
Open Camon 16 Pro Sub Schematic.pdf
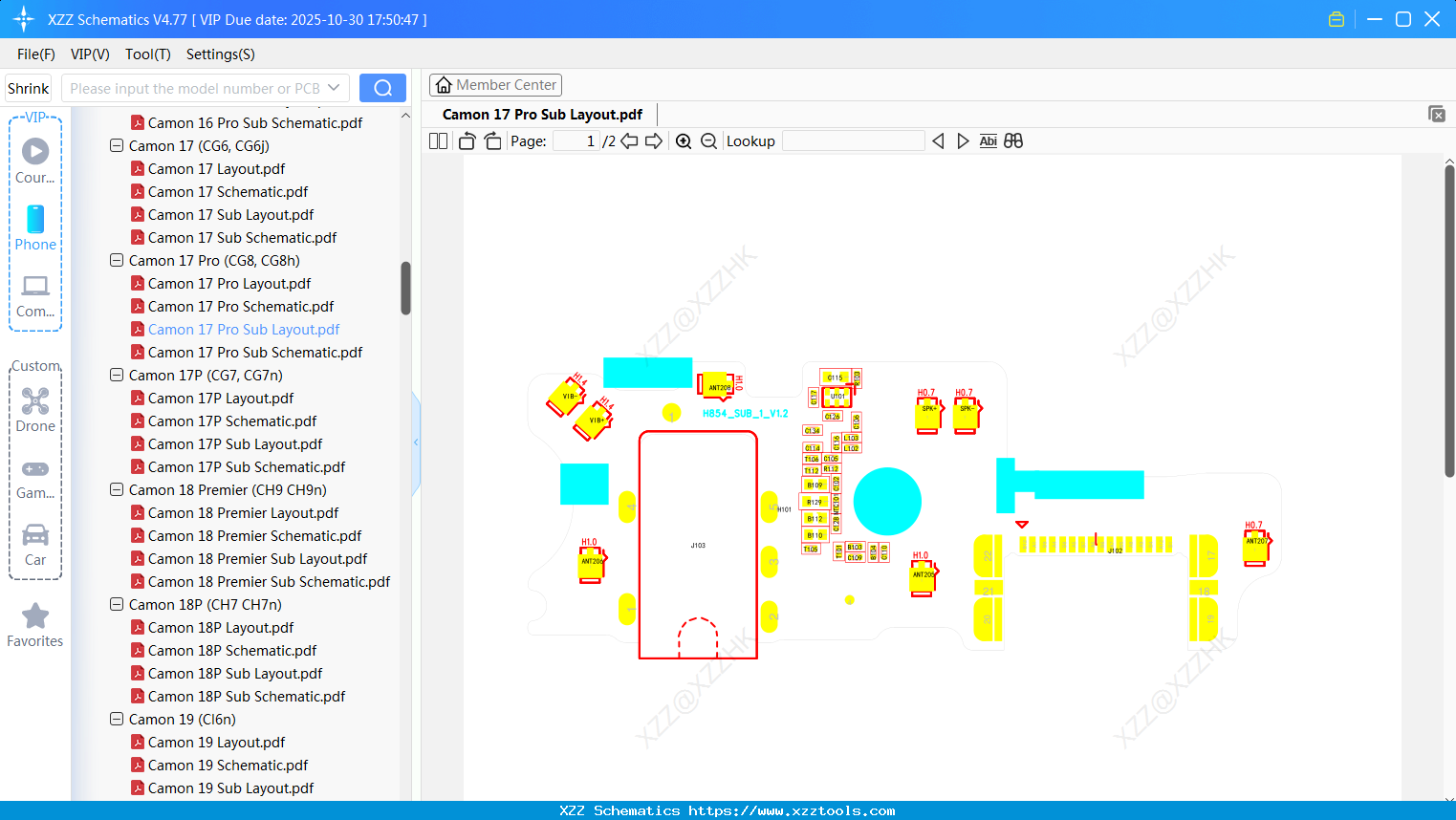(x=255, y=123)
